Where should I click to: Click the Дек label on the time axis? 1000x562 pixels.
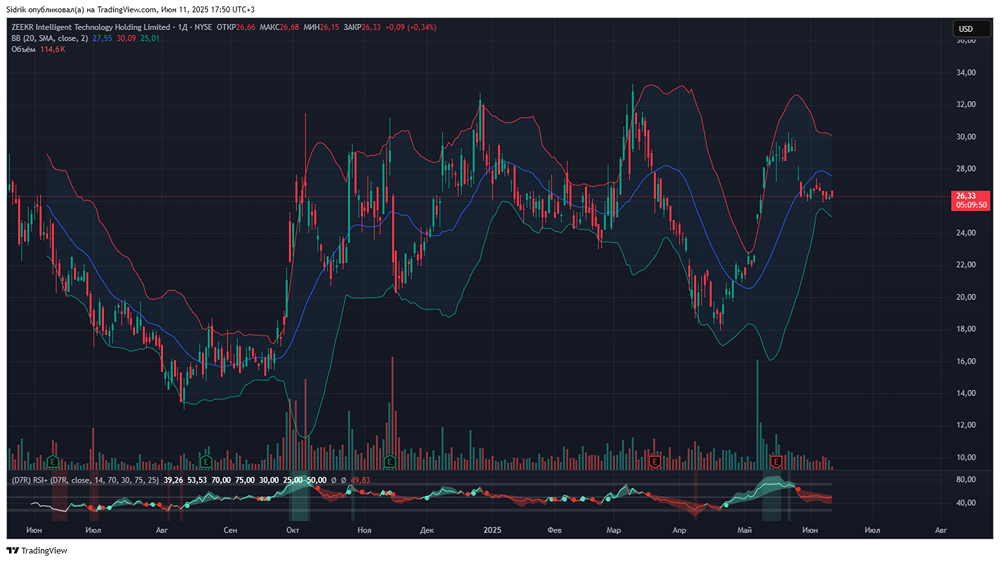[427, 530]
